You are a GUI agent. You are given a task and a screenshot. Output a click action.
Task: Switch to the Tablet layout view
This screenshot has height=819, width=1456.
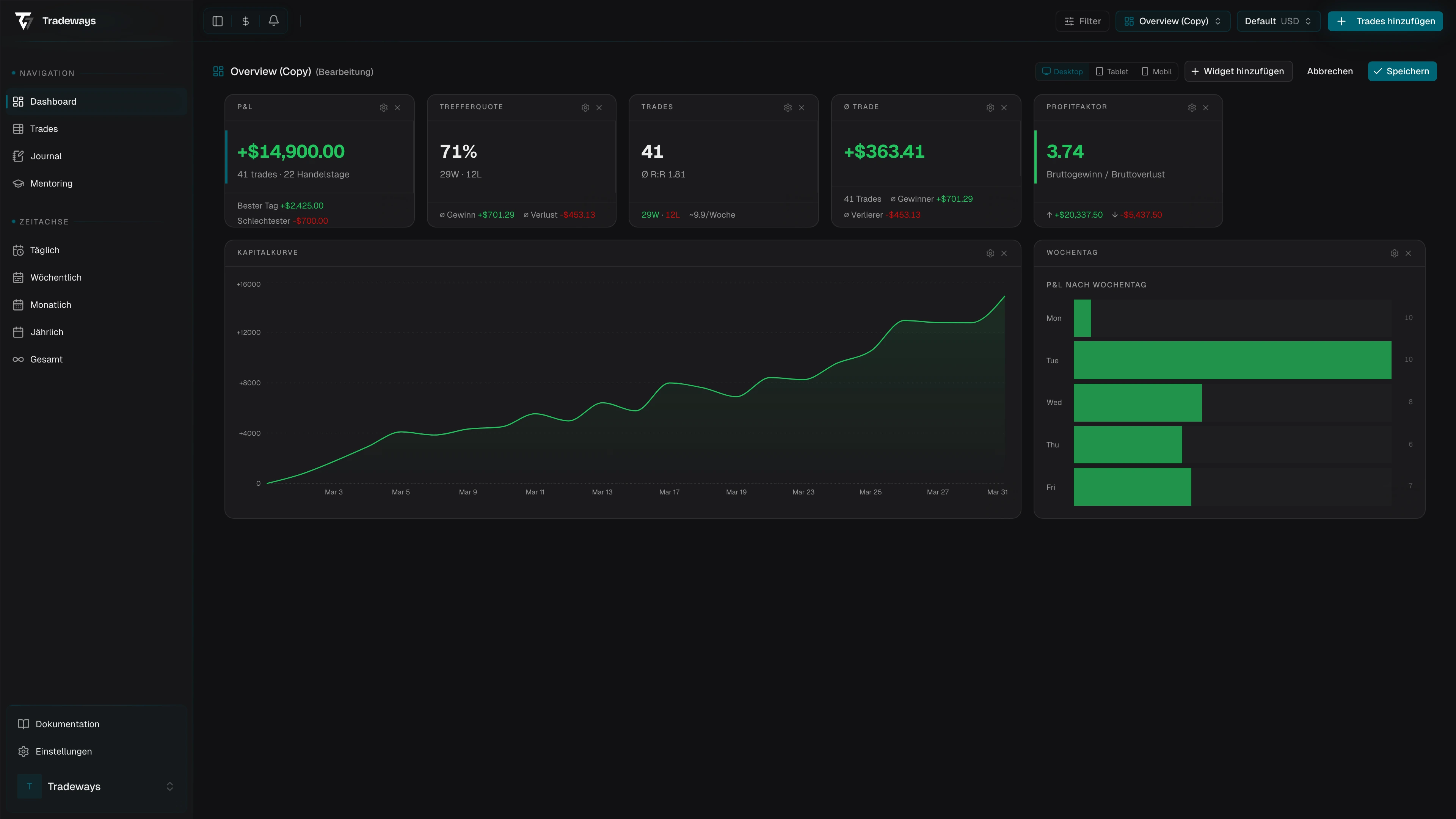coord(1112,71)
